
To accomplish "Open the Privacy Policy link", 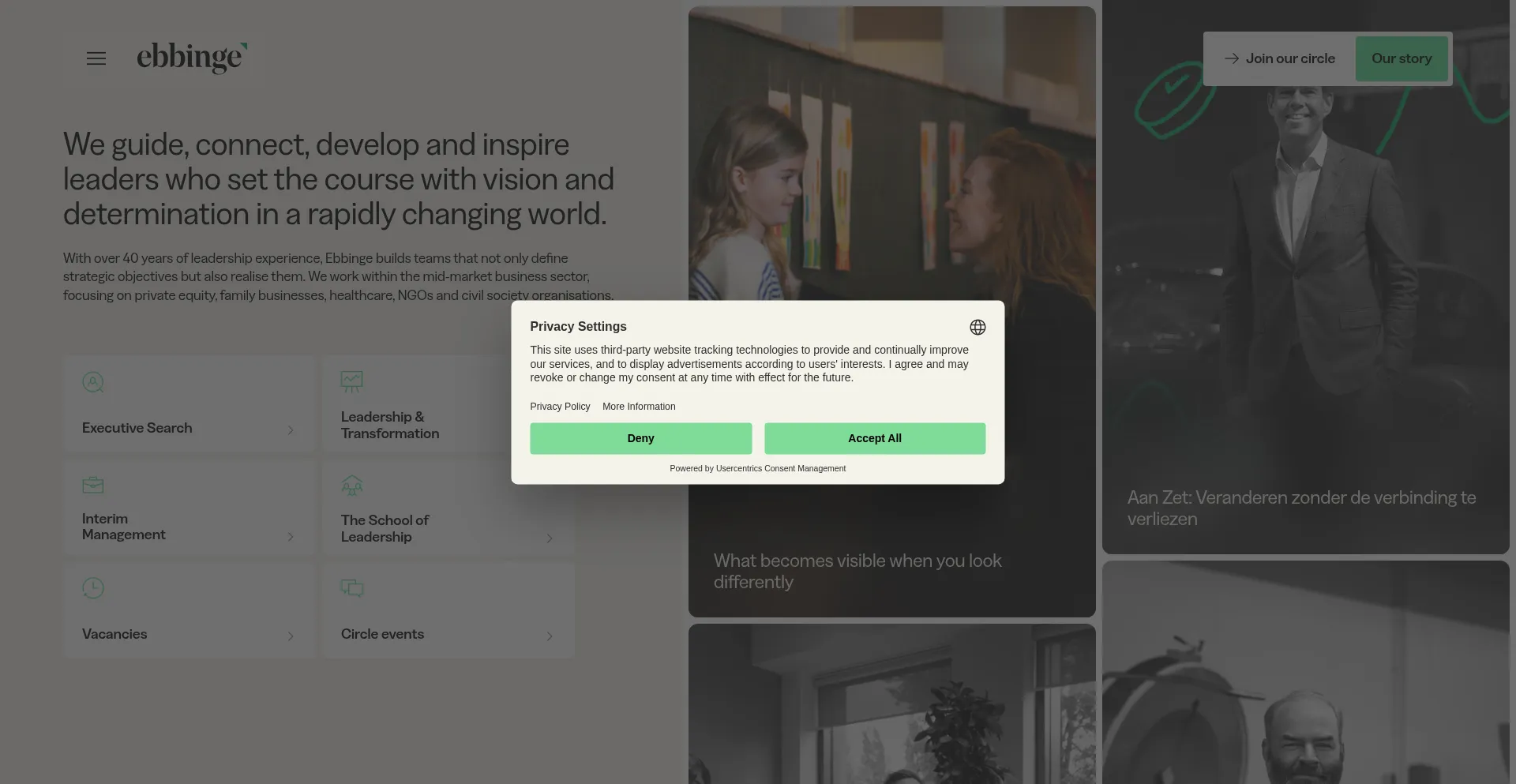I will click(560, 407).
